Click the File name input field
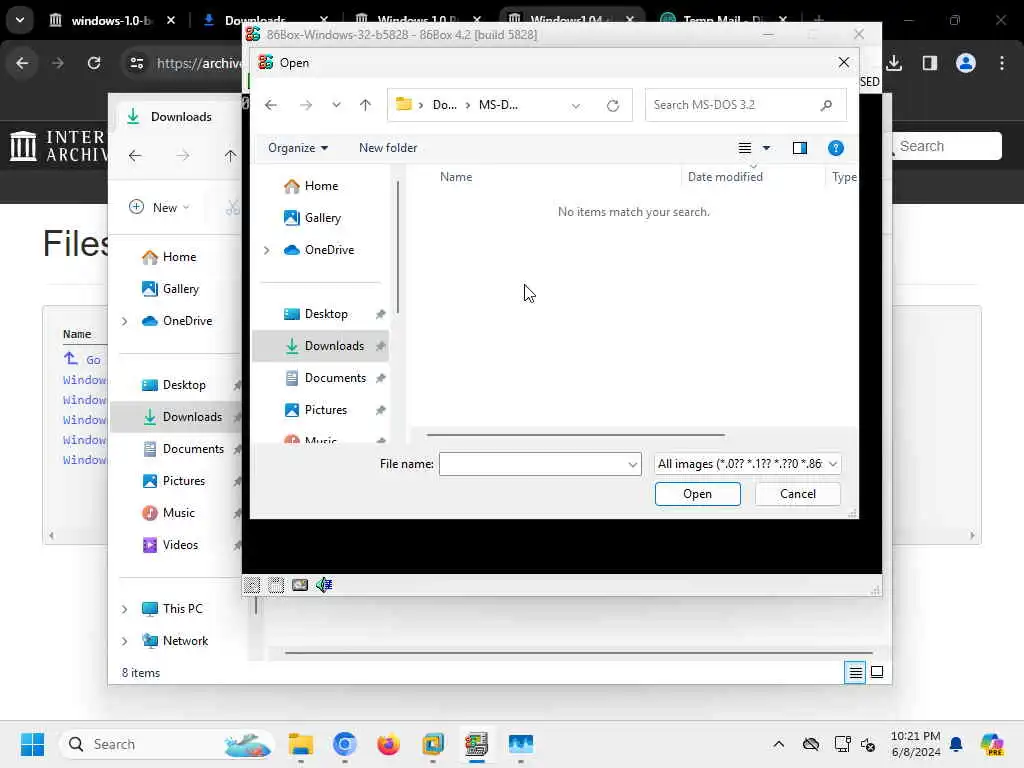Viewport: 1024px width, 768px height. (533, 464)
